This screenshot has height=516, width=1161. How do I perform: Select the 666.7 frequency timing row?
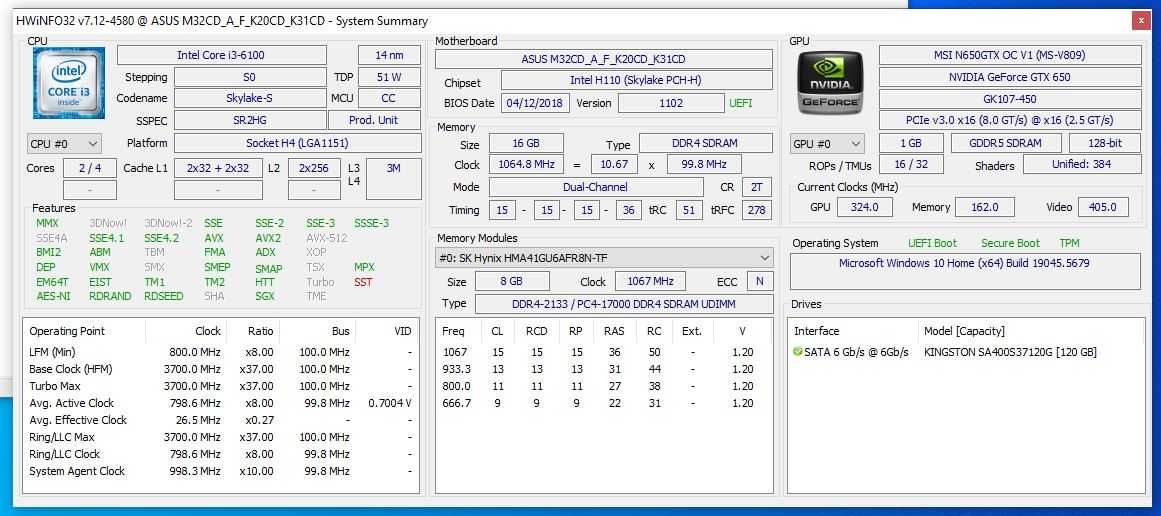[x=603, y=403]
